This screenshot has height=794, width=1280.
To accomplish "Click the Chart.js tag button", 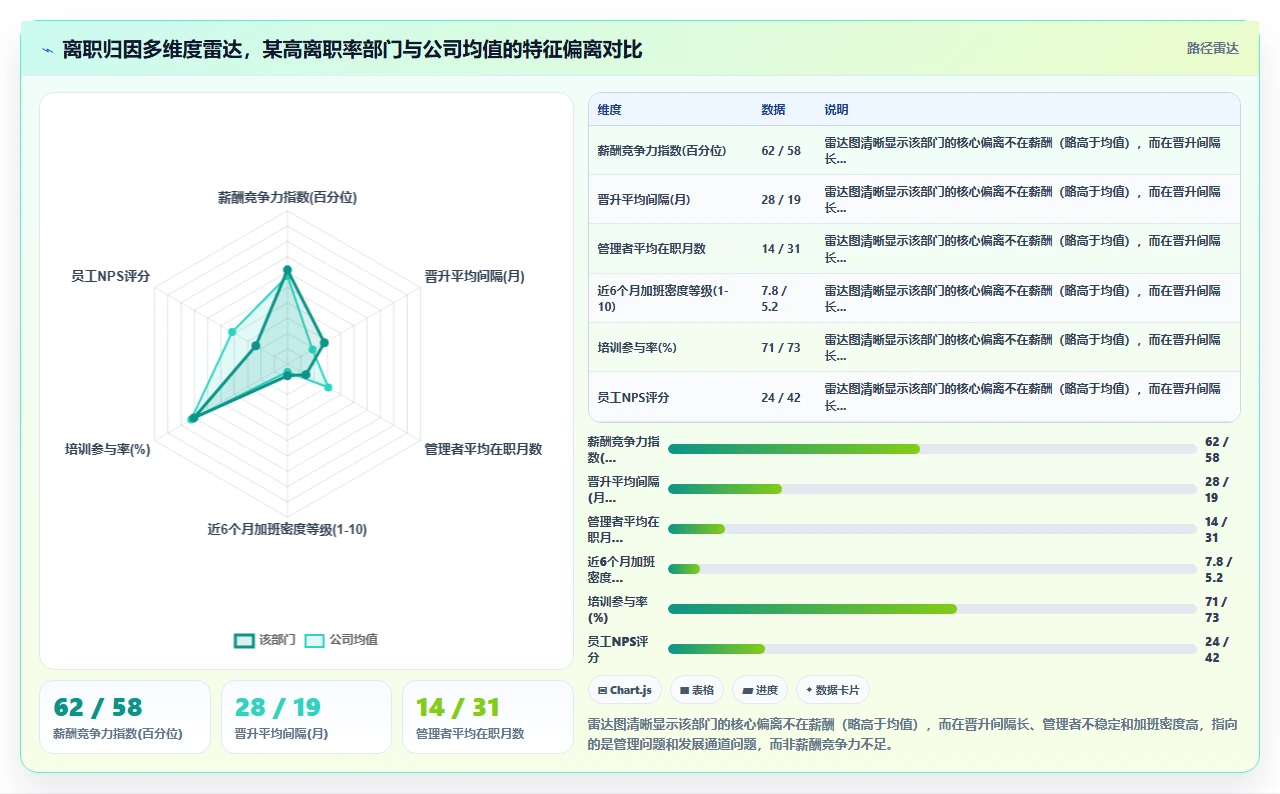I will (625, 690).
